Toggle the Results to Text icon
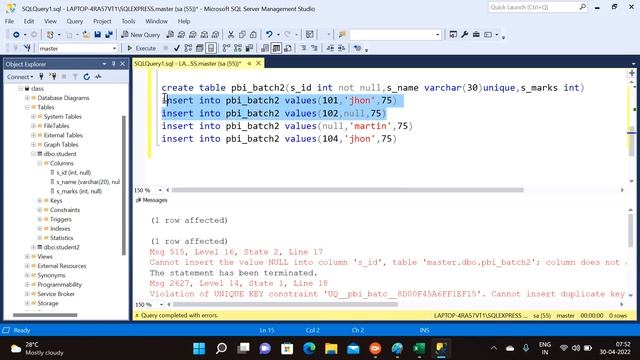This screenshot has height=360, width=640. [265, 48]
